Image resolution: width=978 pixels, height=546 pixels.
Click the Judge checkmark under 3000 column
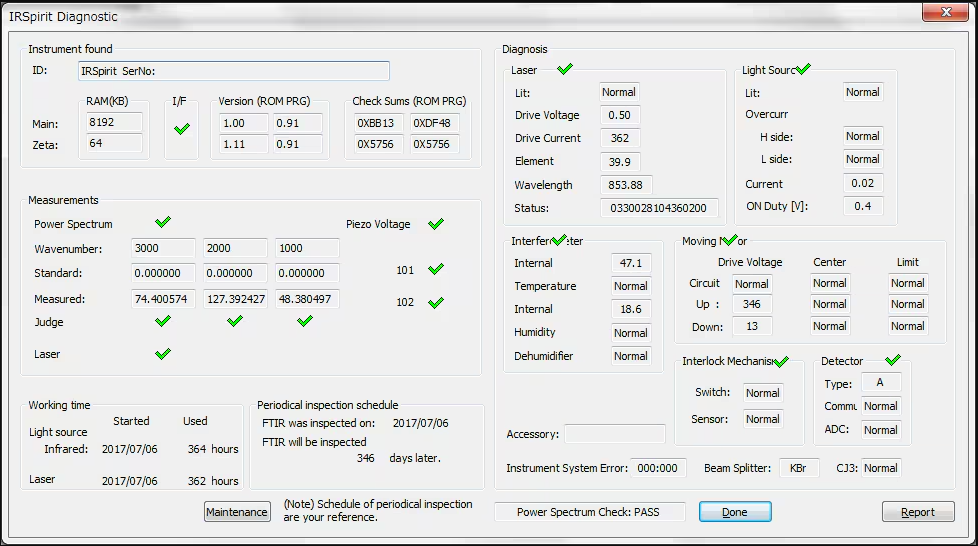(x=163, y=321)
